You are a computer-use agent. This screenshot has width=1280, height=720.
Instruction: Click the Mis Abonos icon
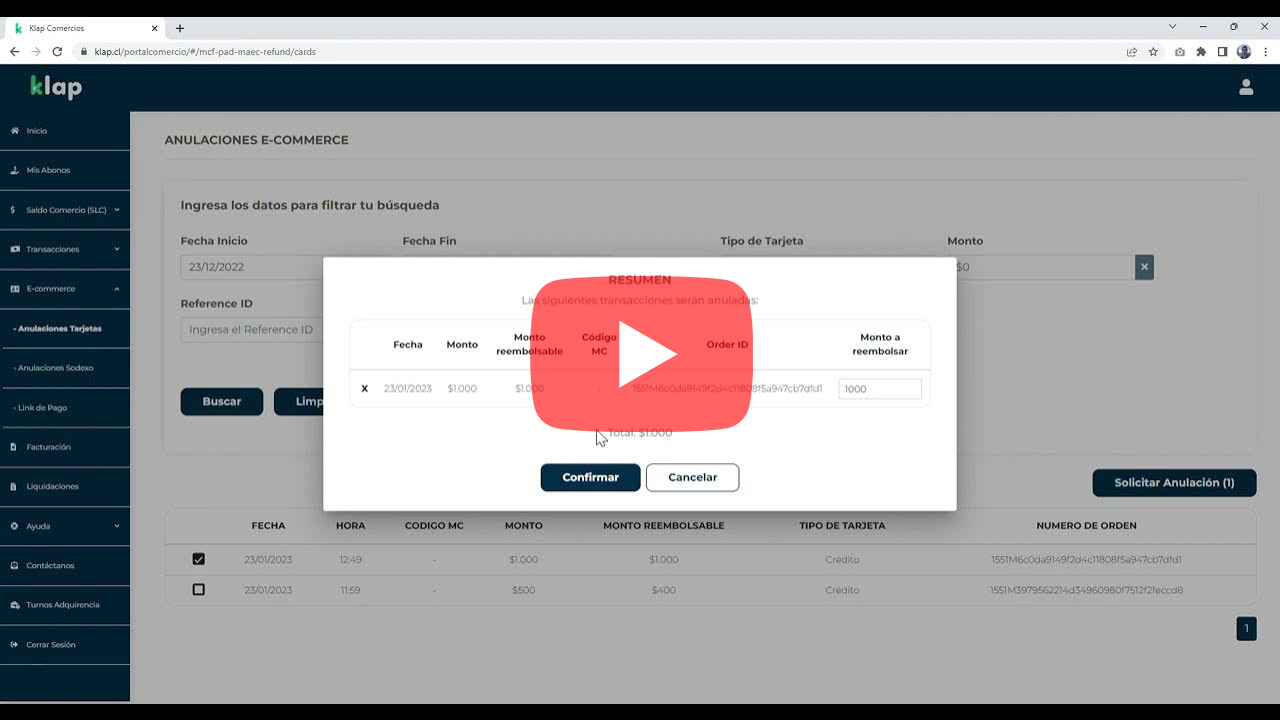coord(14,170)
